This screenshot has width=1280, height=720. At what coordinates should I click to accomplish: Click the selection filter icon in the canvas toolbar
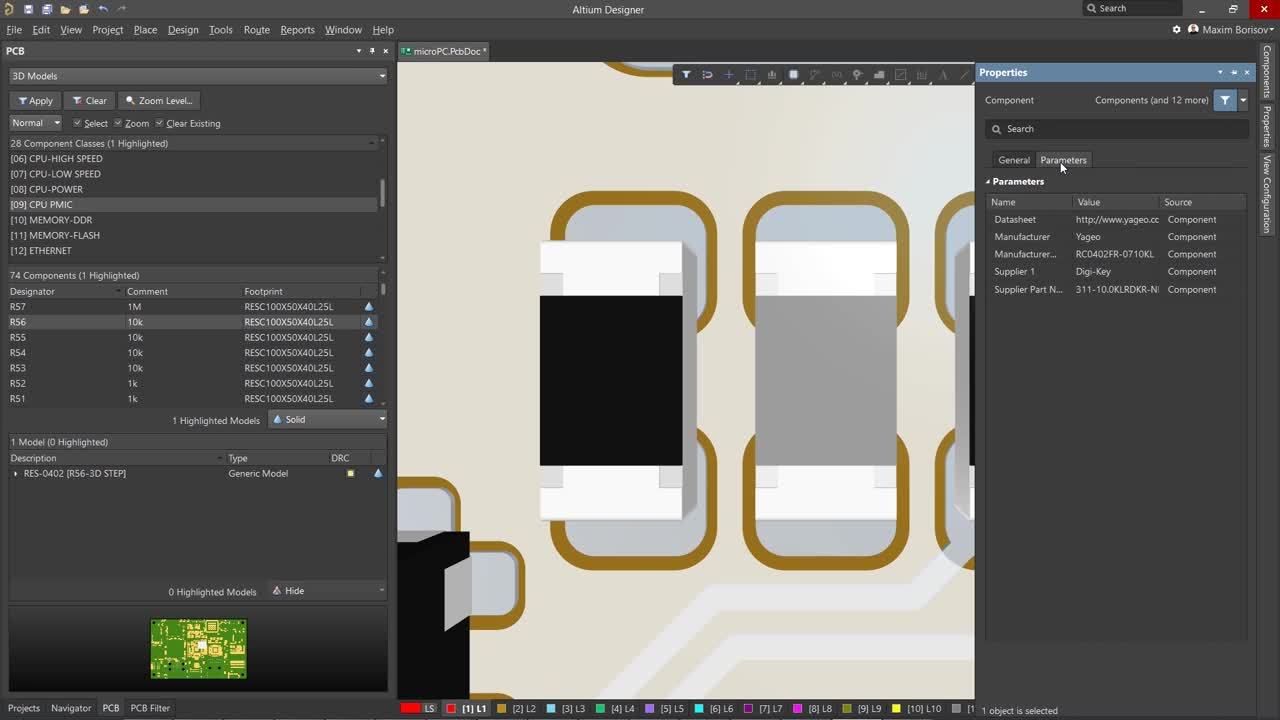686,75
